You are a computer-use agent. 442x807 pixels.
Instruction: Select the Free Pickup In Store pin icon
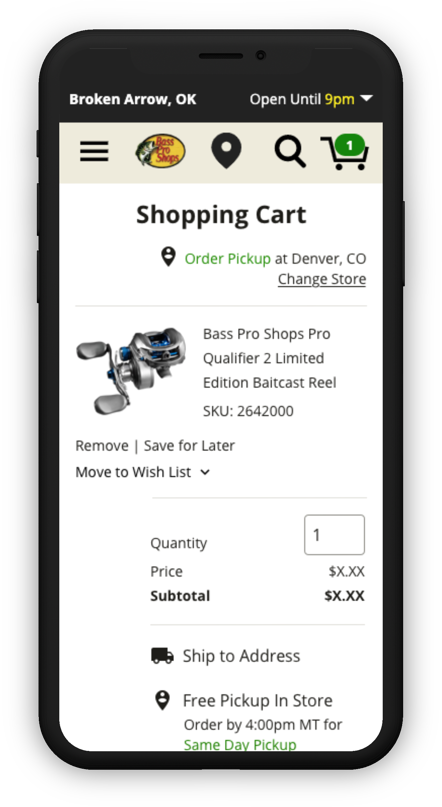click(x=163, y=700)
